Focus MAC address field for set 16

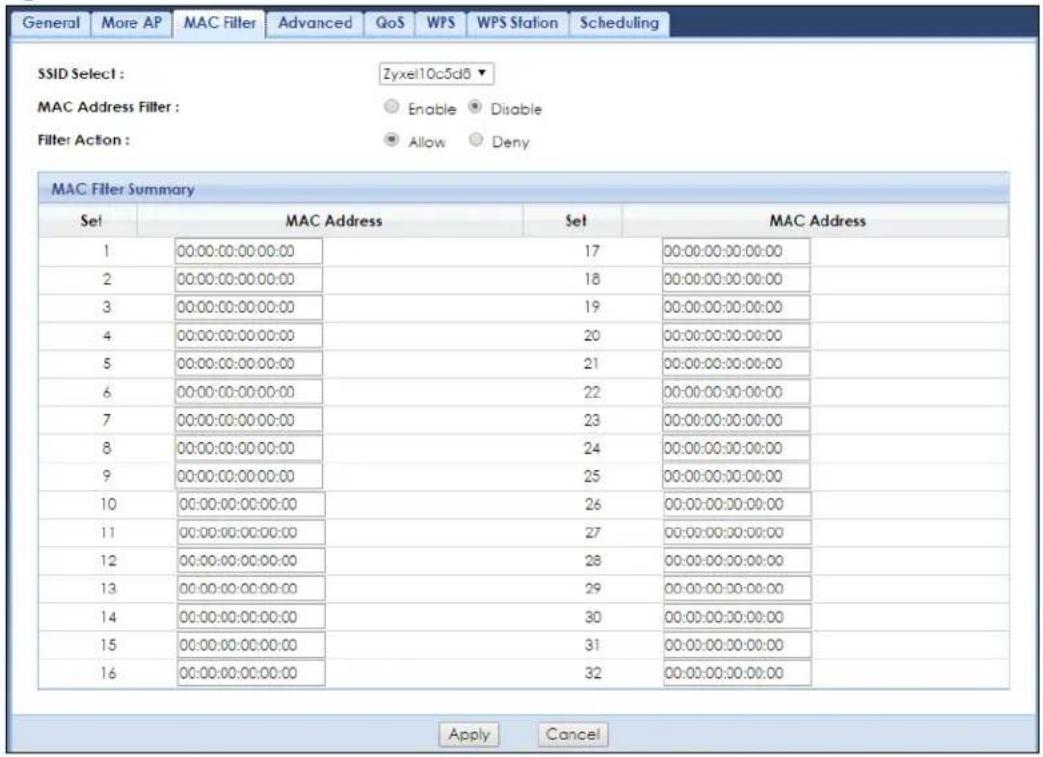click(x=251, y=673)
